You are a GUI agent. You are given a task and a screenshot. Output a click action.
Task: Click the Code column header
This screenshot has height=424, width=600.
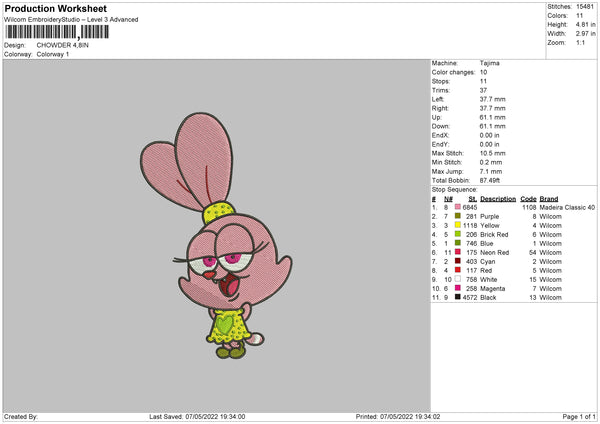[528, 199]
